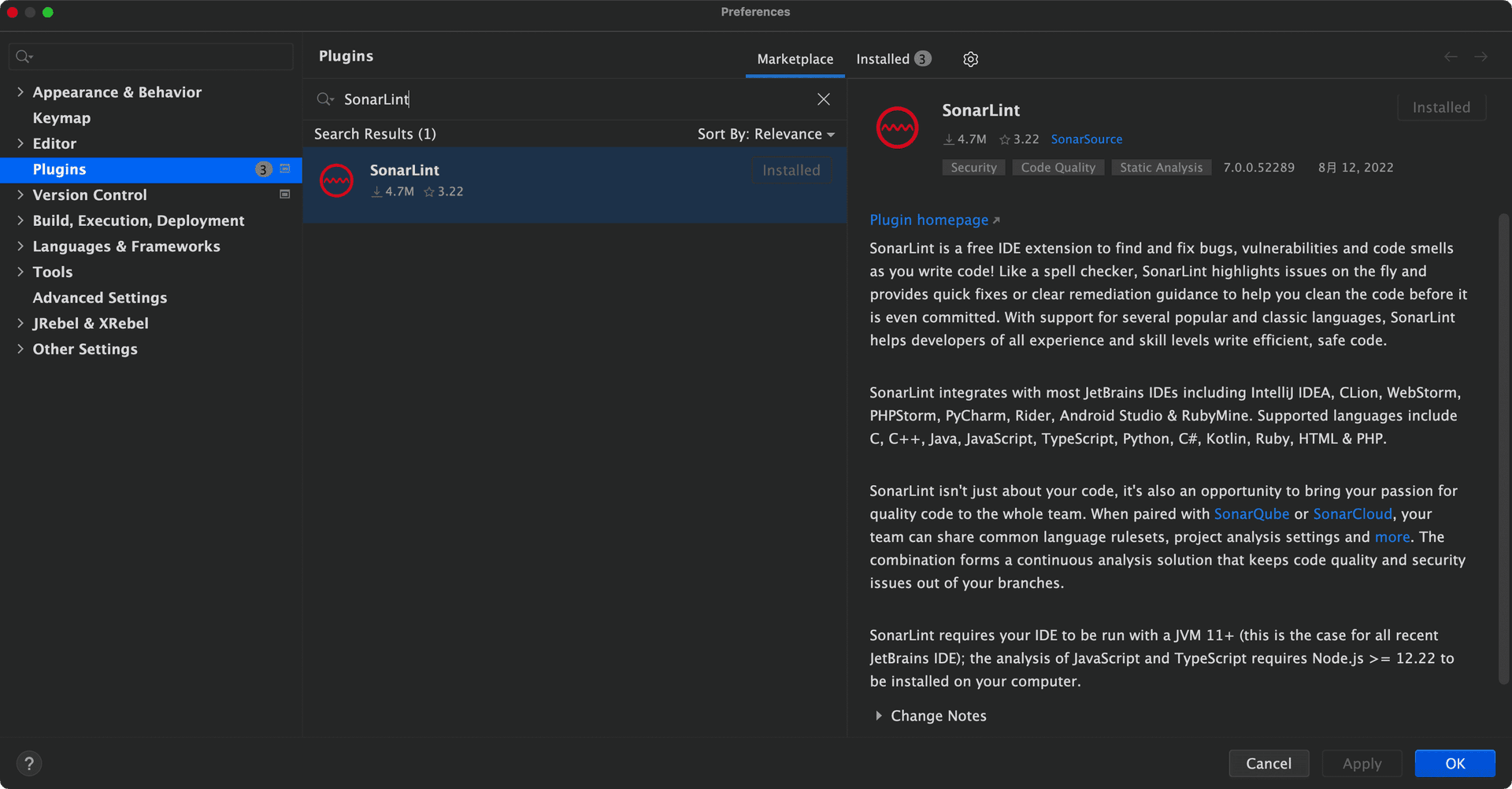The height and width of the screenshot is (789, 1512).
Task: Expand the Editor settings node
Action: [x=20, y=143]
